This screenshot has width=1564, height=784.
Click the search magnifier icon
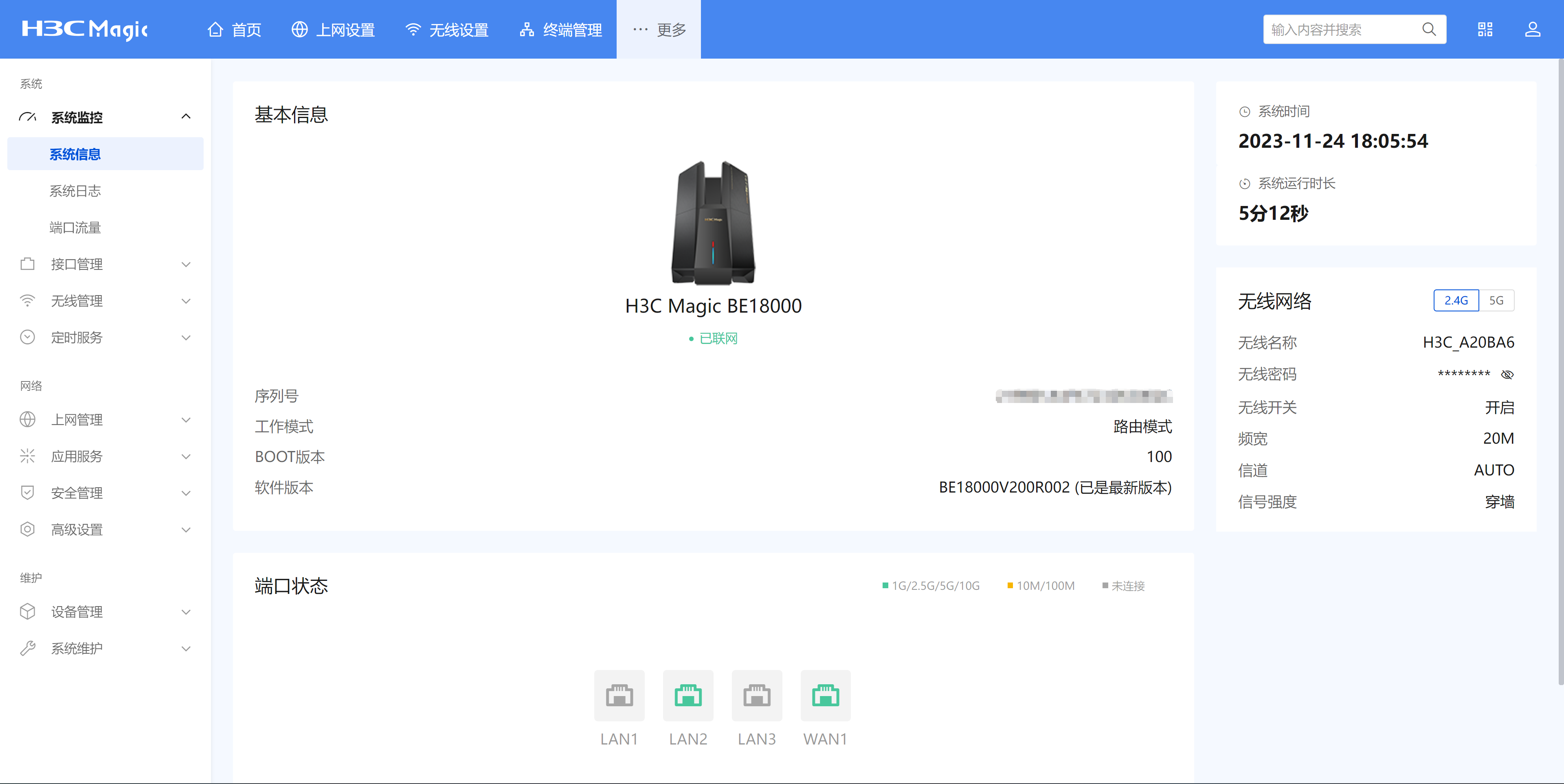point(1429,29)
